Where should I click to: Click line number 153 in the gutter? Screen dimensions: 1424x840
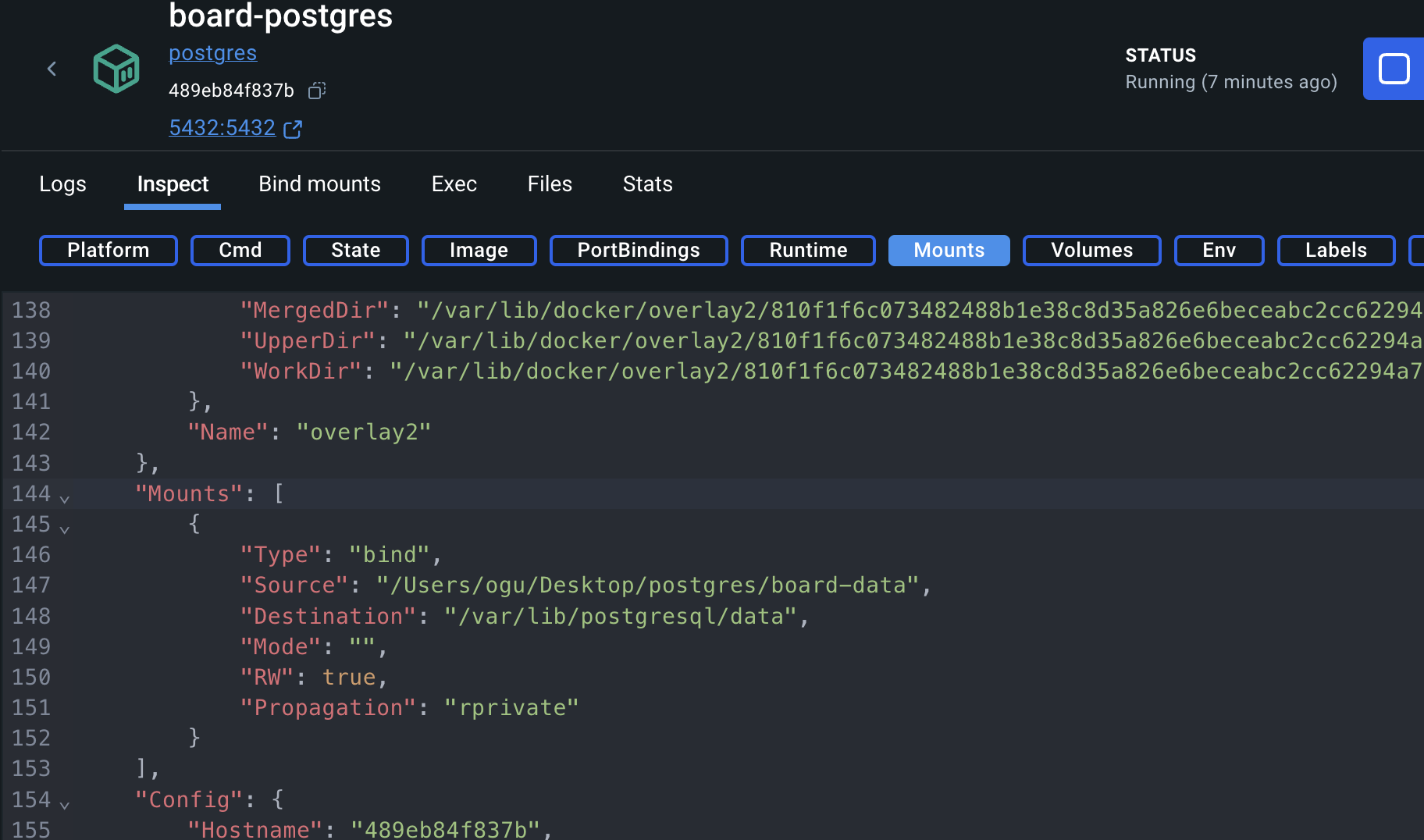point(31,769)
